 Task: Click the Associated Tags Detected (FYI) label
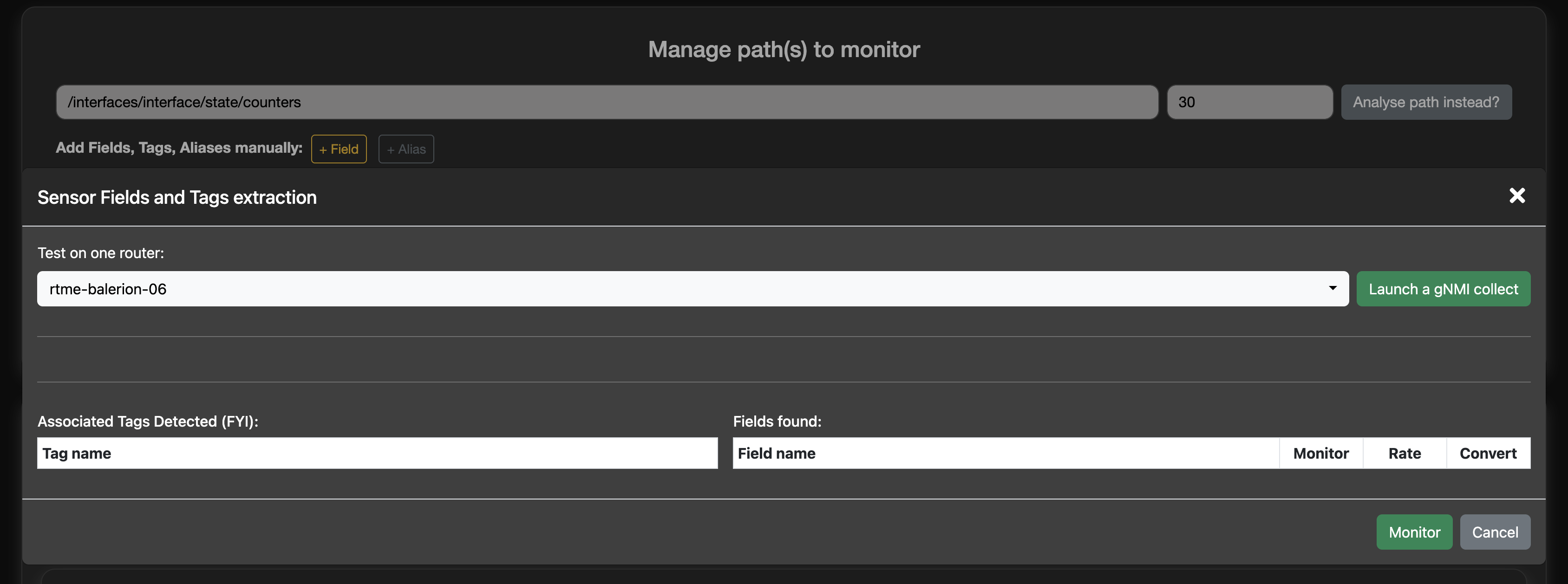(148, 422)
